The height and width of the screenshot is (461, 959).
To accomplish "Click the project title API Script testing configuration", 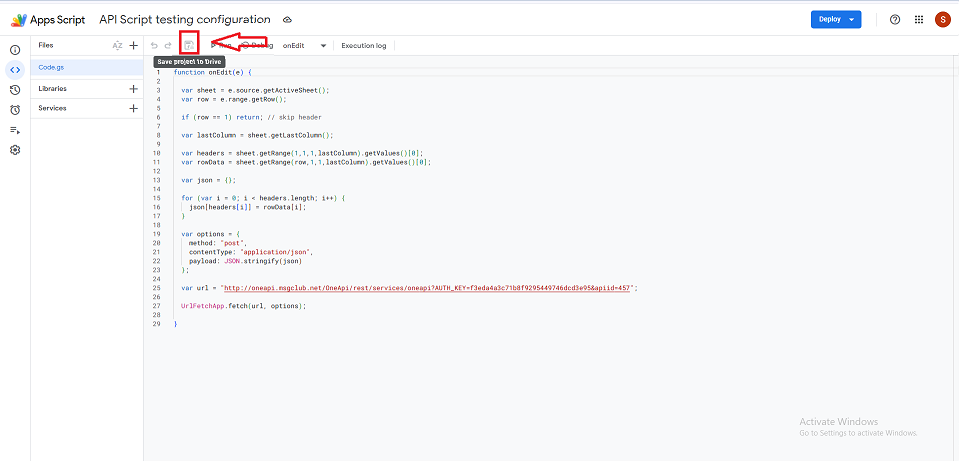I will (185, 19).
